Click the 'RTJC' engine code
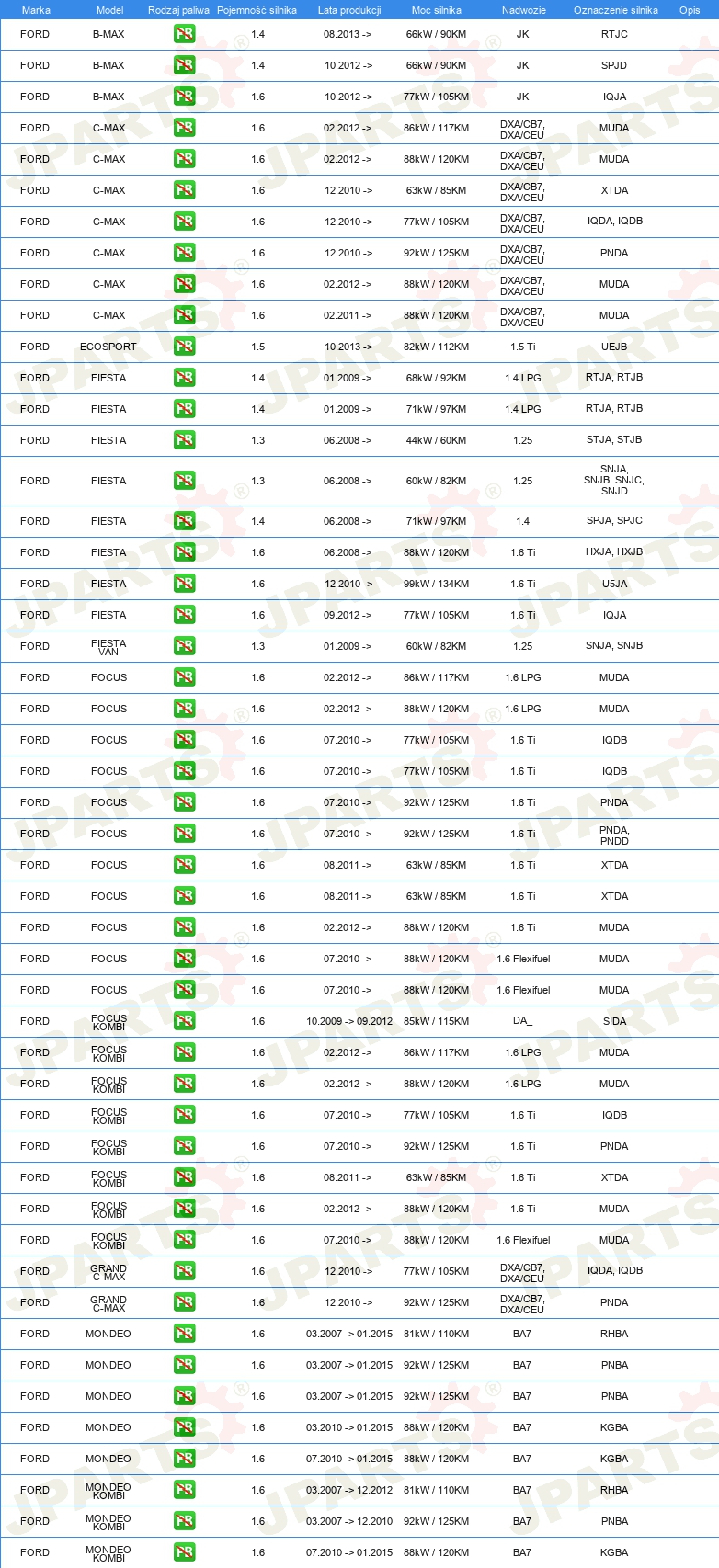 coord(614,34)
